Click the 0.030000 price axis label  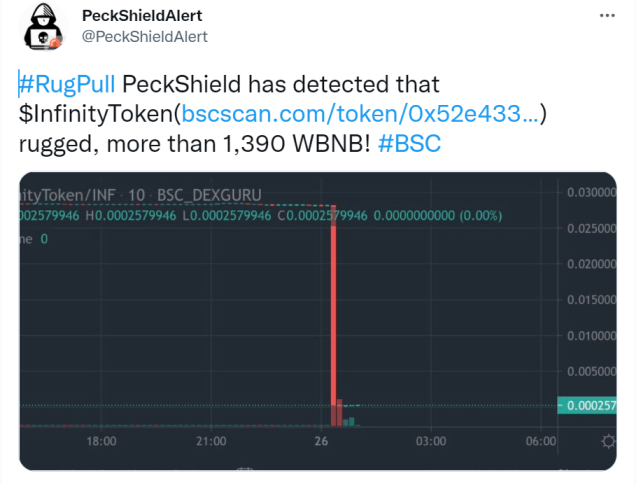592,192
